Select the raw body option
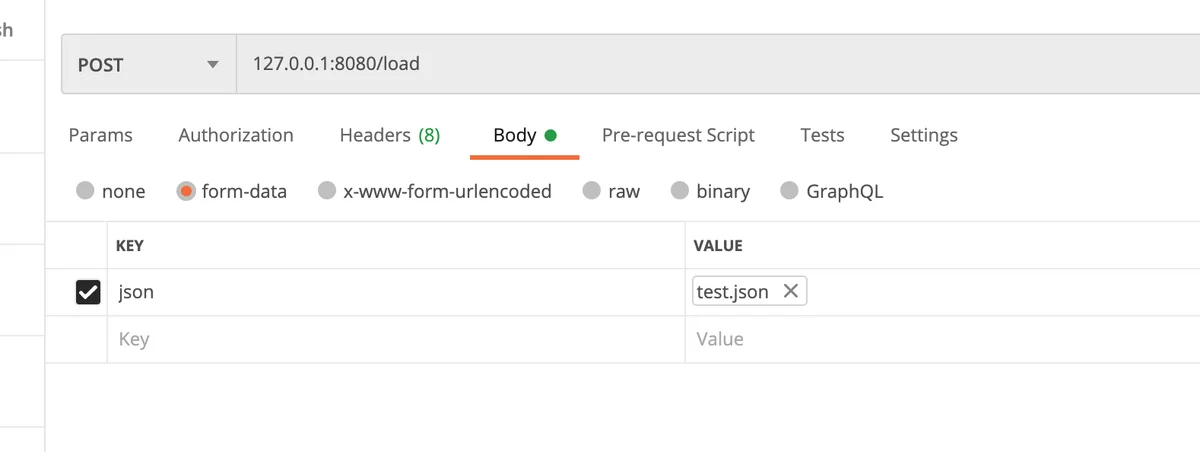The image size is (1200, 452). click(592, 191)
